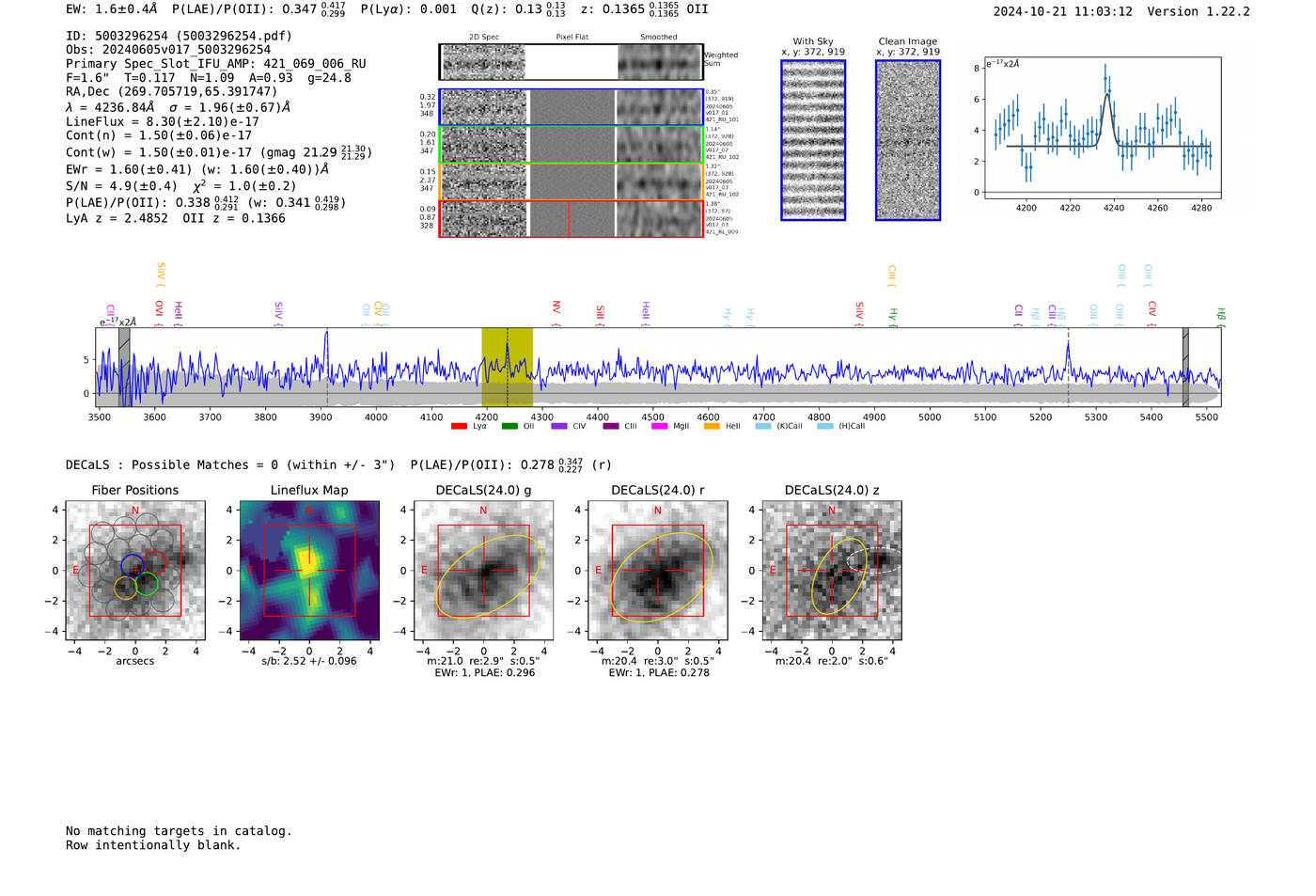Click the red OVI line label
The image size is (1316, 896).
[159, 313]
